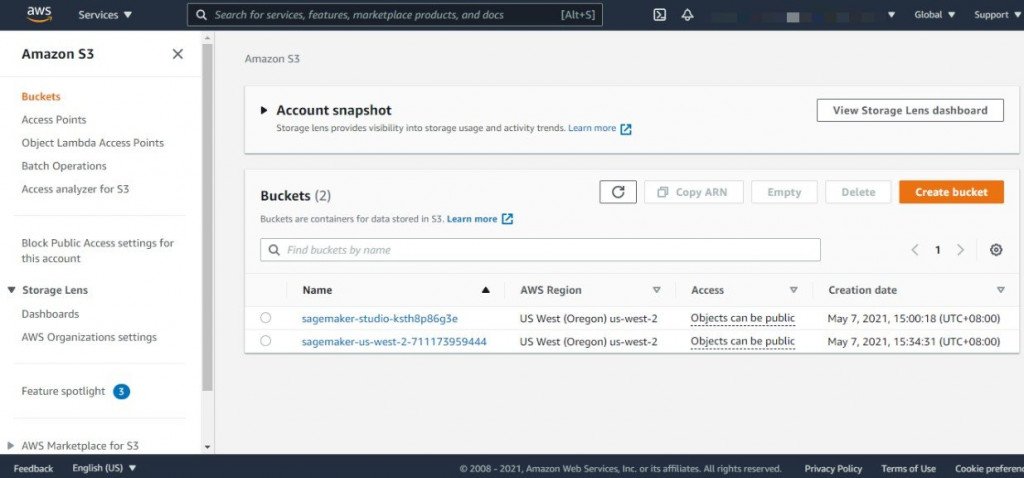This screenshot has width=1024, height=478.
Task: Click creation date May 7, 2021, 15:34:31
Action: tap(914, 342)
